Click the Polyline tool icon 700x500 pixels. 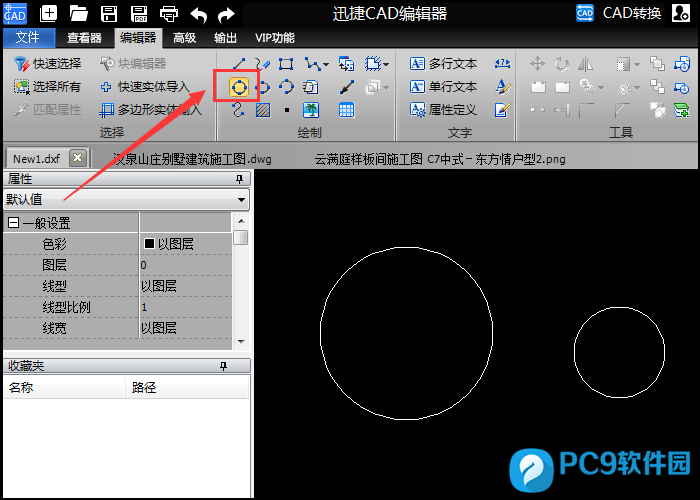coord(312,63)
